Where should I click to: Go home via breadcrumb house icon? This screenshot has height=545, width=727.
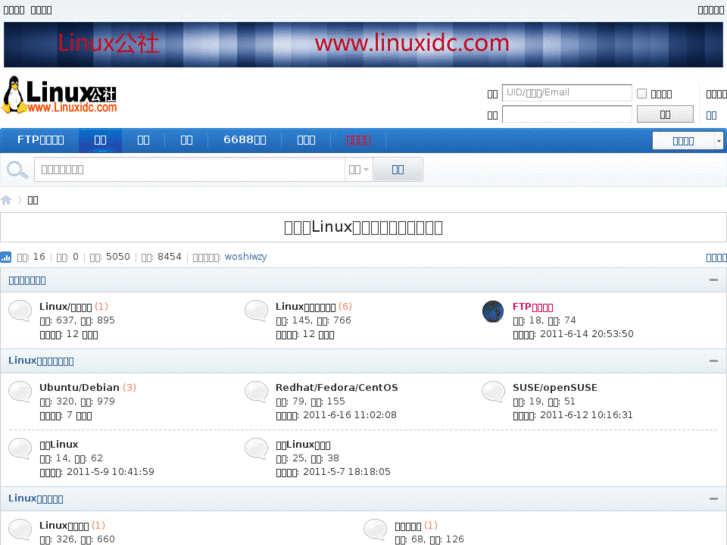pos(6,200)
